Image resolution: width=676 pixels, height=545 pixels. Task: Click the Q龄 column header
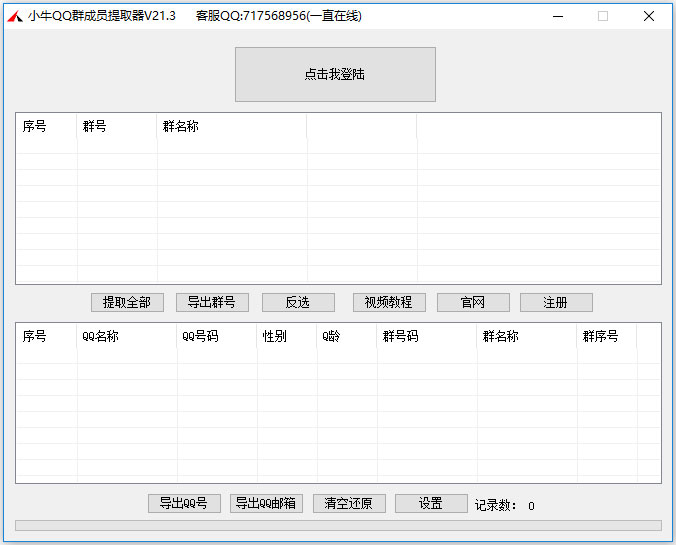347,336
